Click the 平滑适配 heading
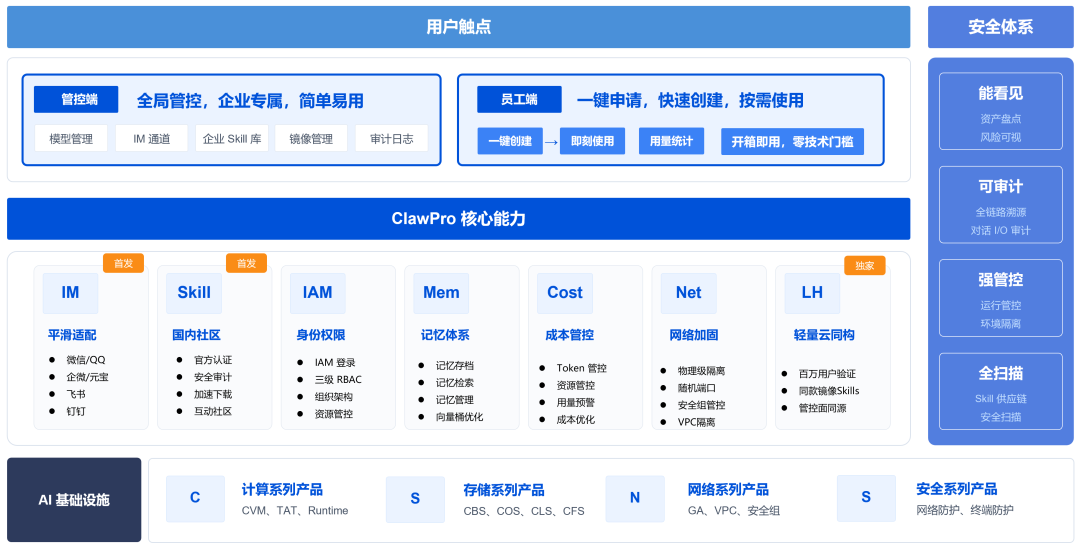This screenshot has height=548, width=1080. 72,335
